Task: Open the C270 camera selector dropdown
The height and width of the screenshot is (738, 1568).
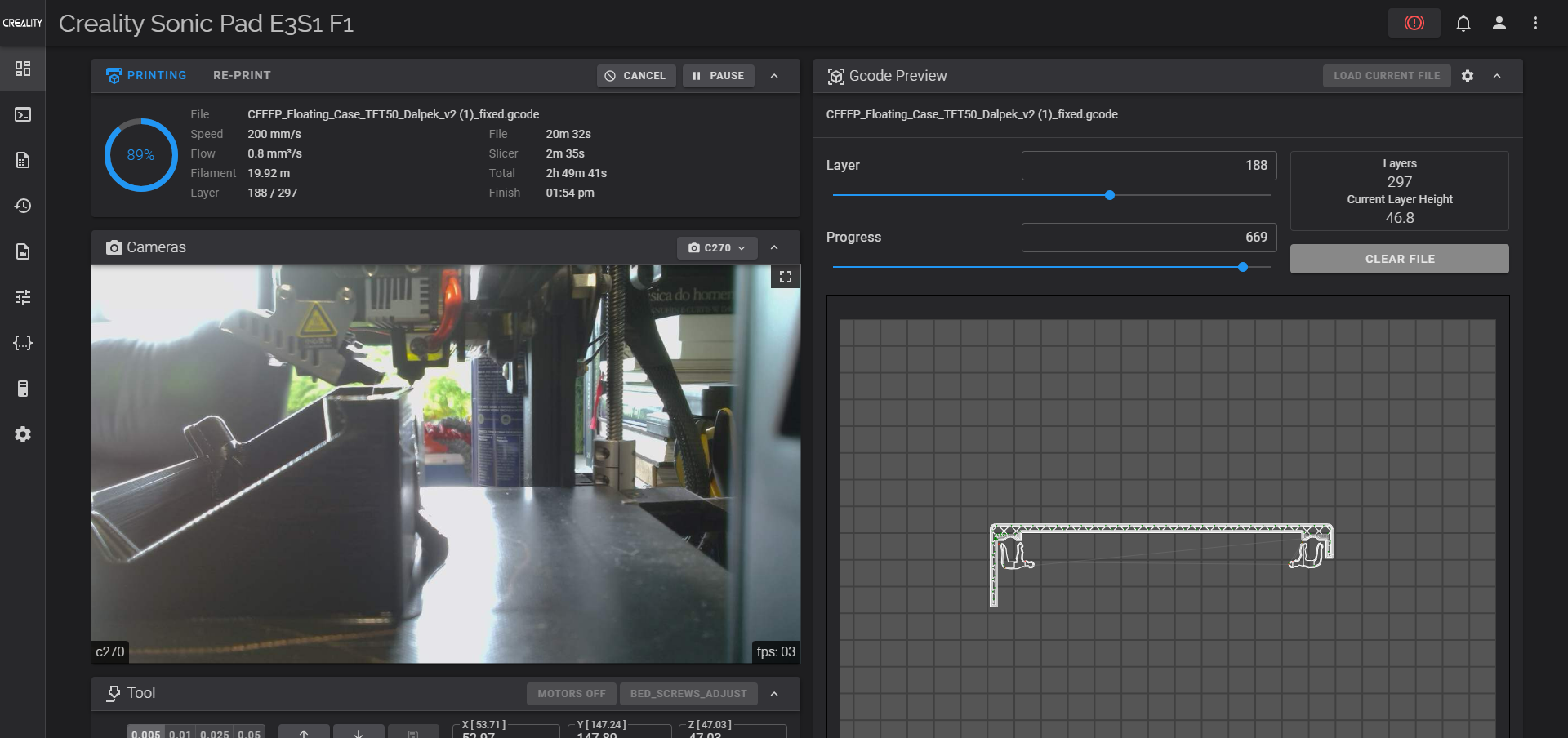Action: tap(716, 248)
